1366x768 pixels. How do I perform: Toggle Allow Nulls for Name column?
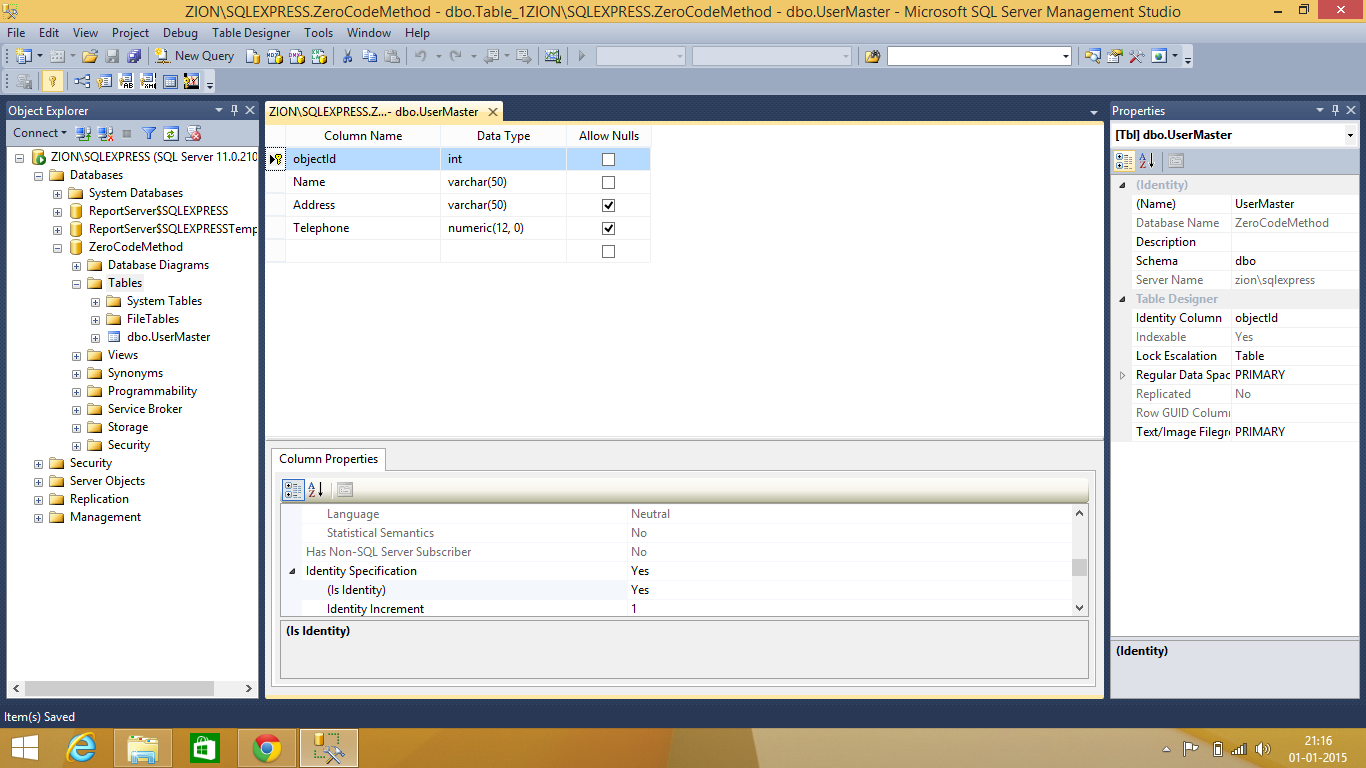click(x=608, y=182)
